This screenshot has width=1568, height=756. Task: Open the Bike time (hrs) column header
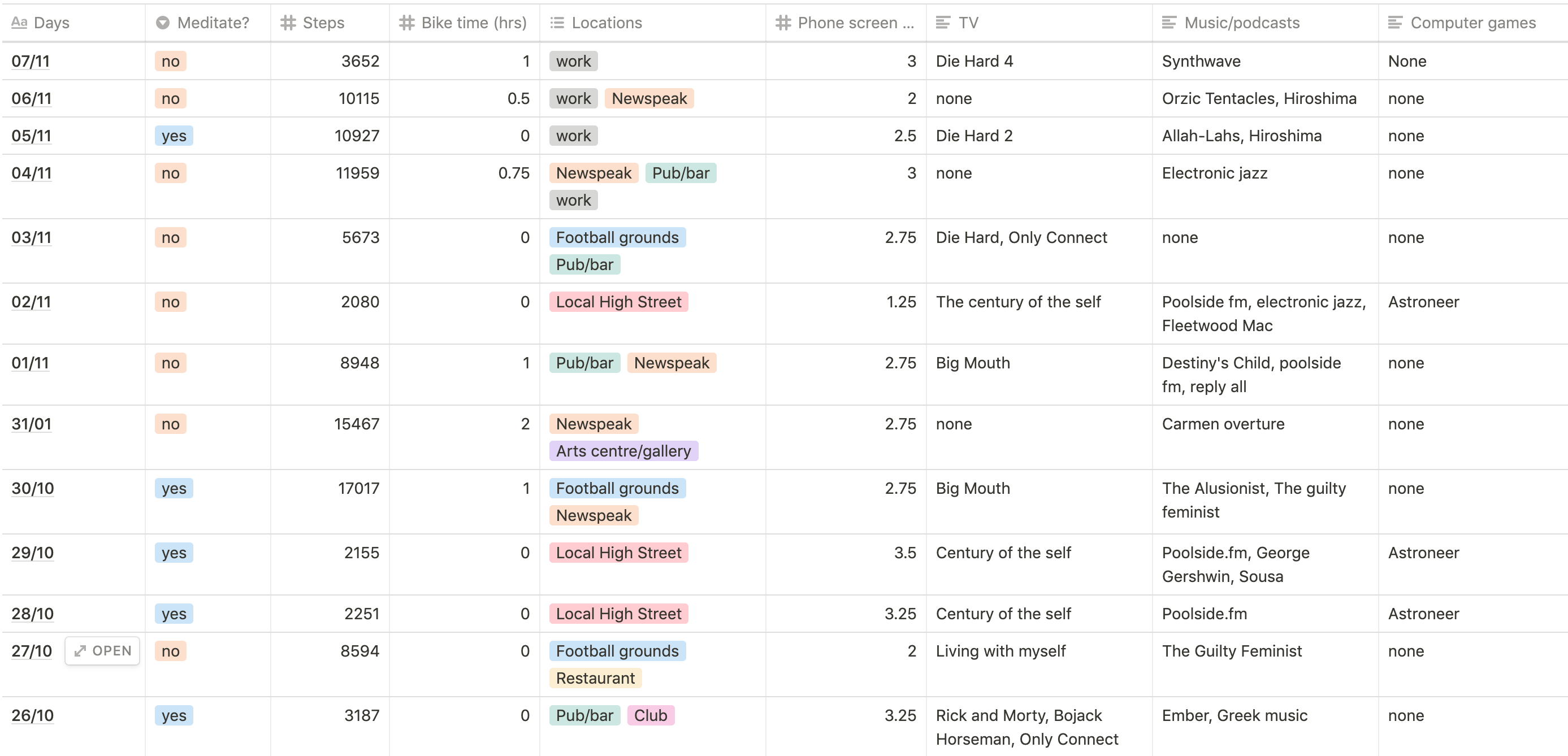tap(465, 23)
